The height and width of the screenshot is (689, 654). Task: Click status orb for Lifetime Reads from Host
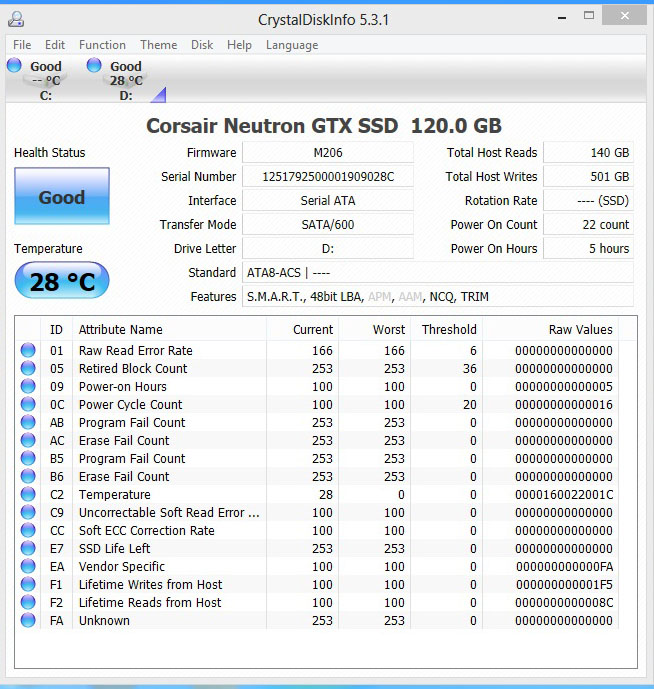click(x=28, y=602)
